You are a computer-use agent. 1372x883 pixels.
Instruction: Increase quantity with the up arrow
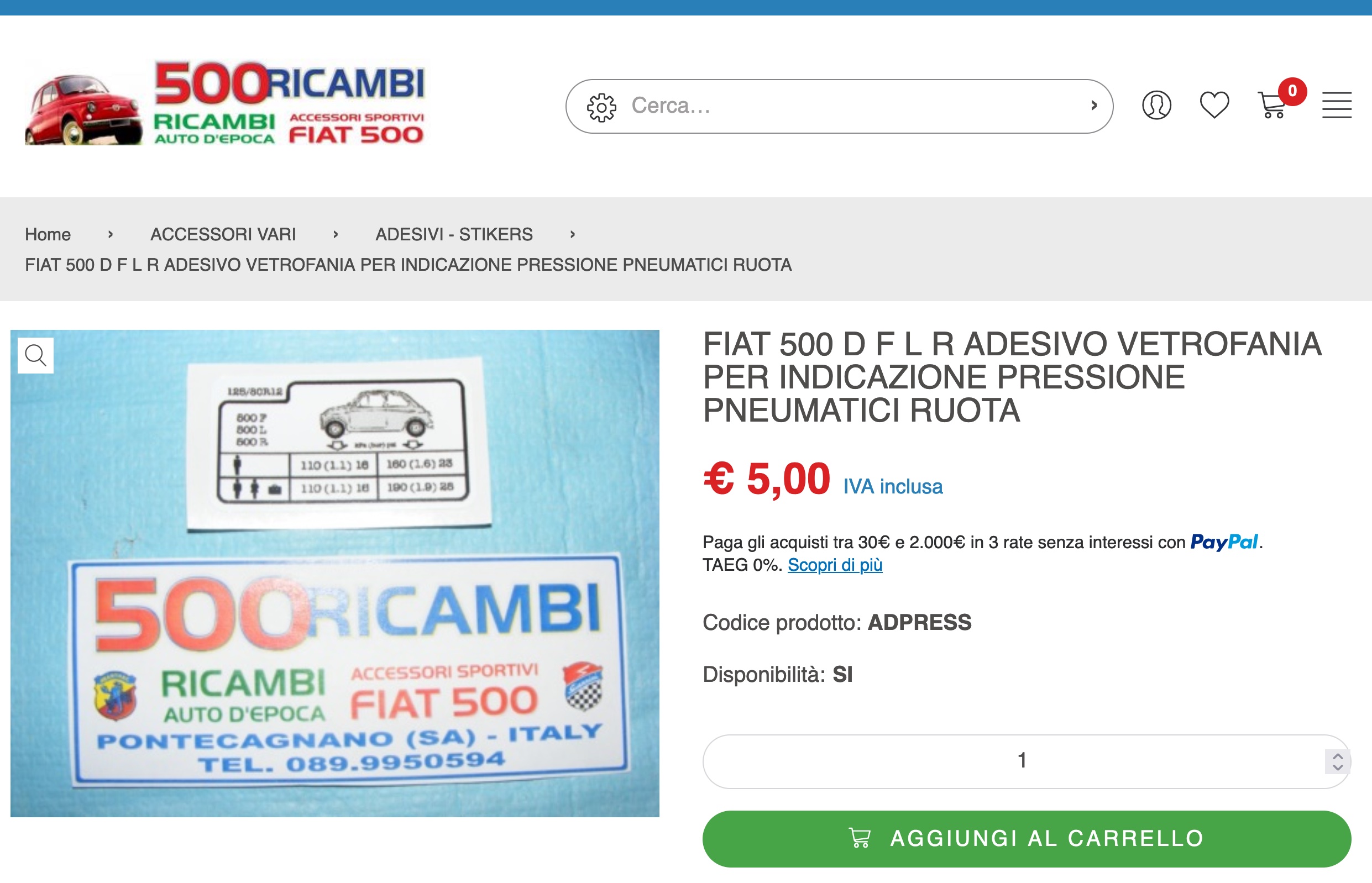1338,757
